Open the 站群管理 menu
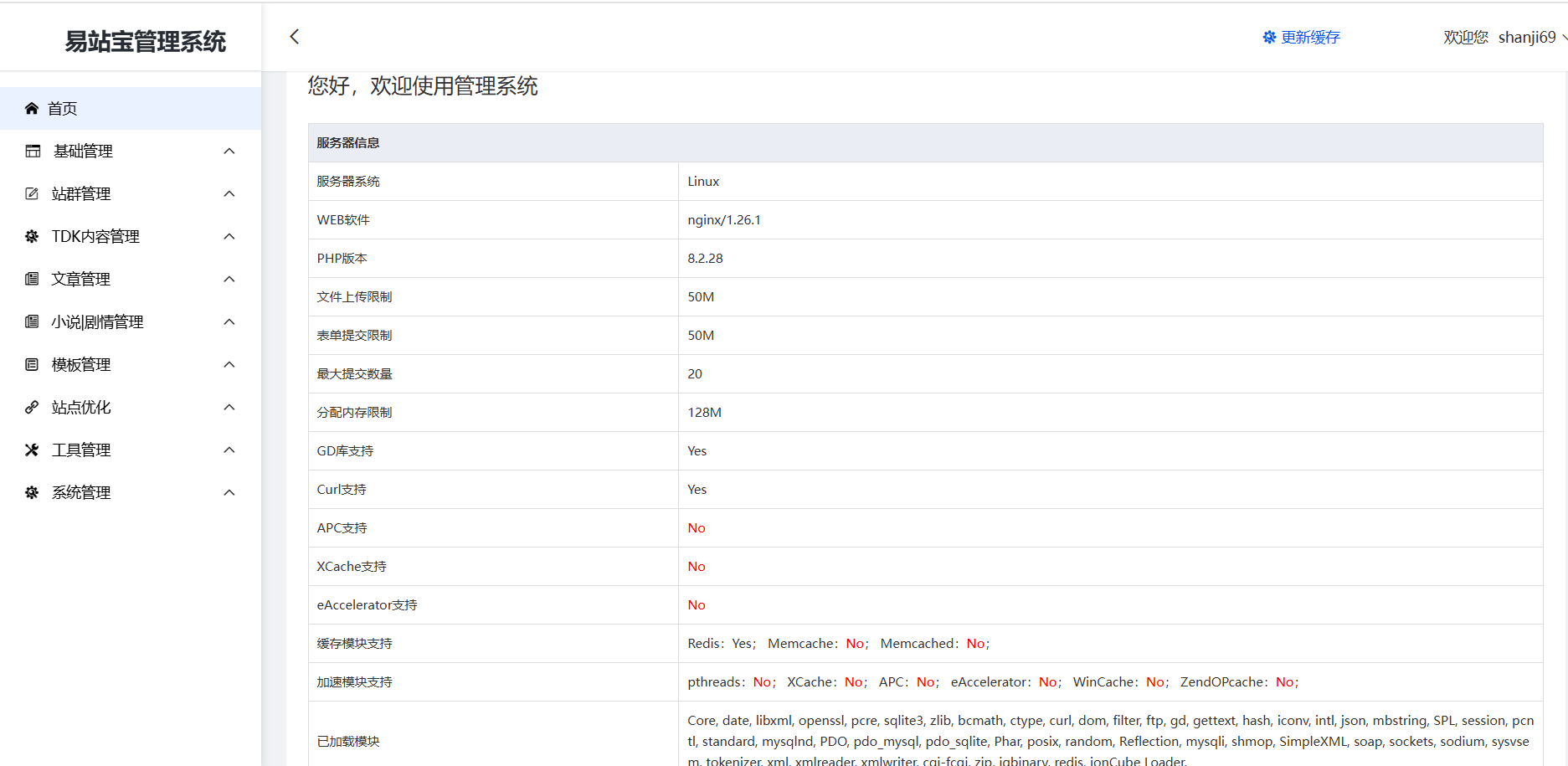 (x=81, y=193)
